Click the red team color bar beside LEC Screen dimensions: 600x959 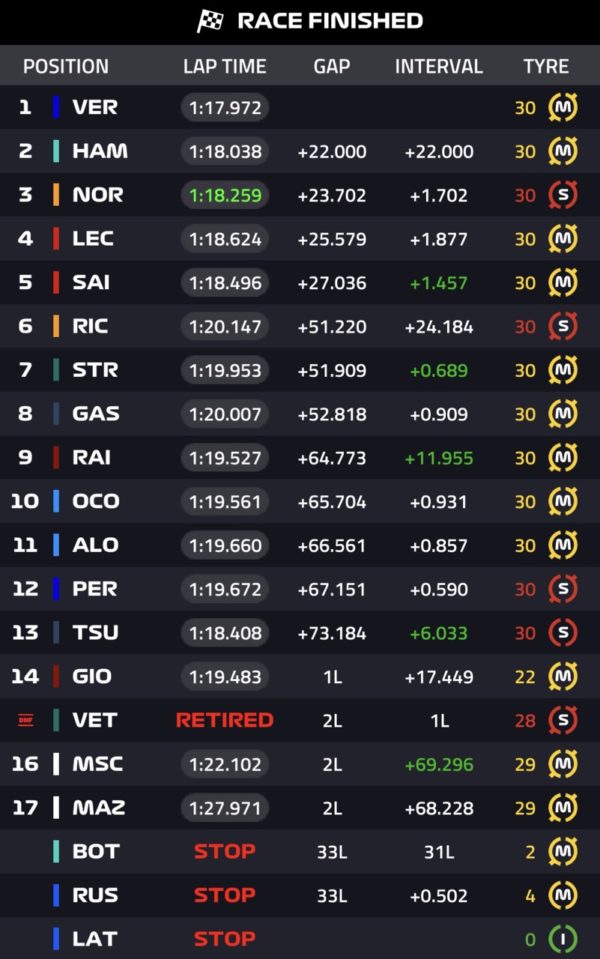tap(56, 239)
